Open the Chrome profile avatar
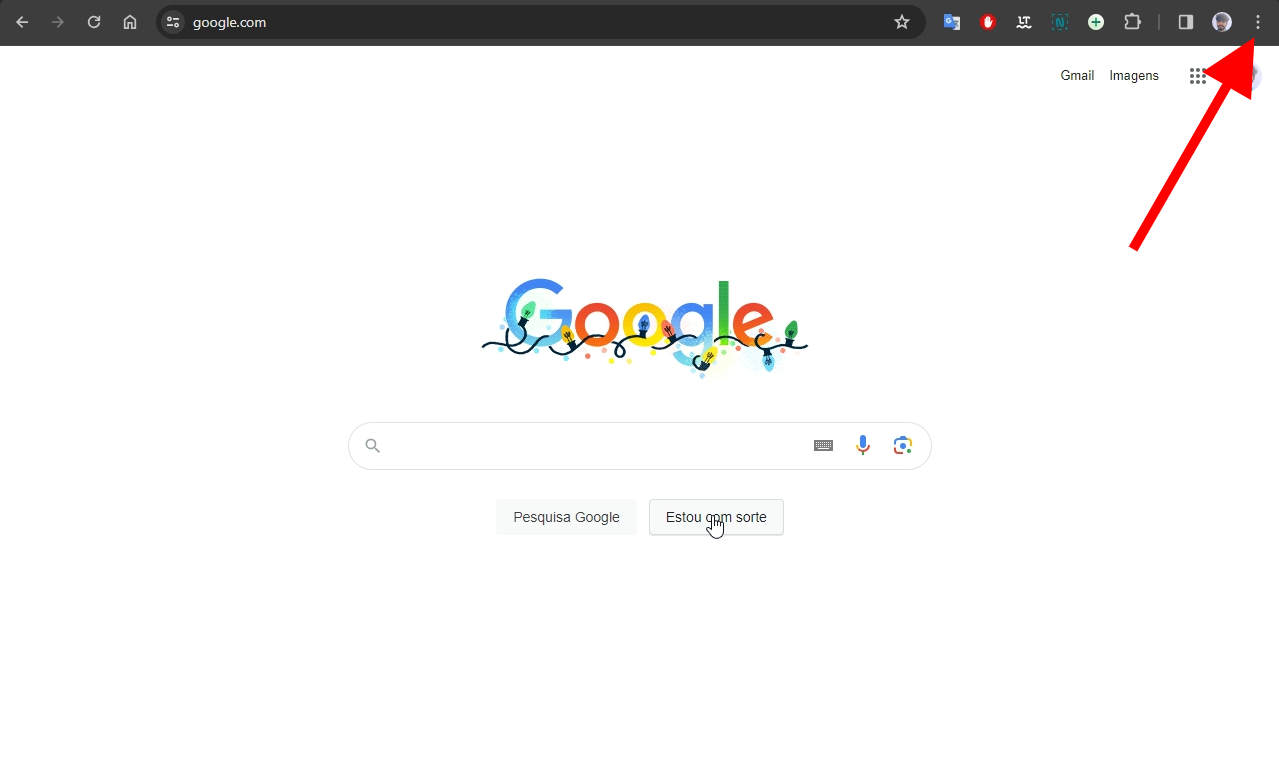 [x=1222, y=22]
